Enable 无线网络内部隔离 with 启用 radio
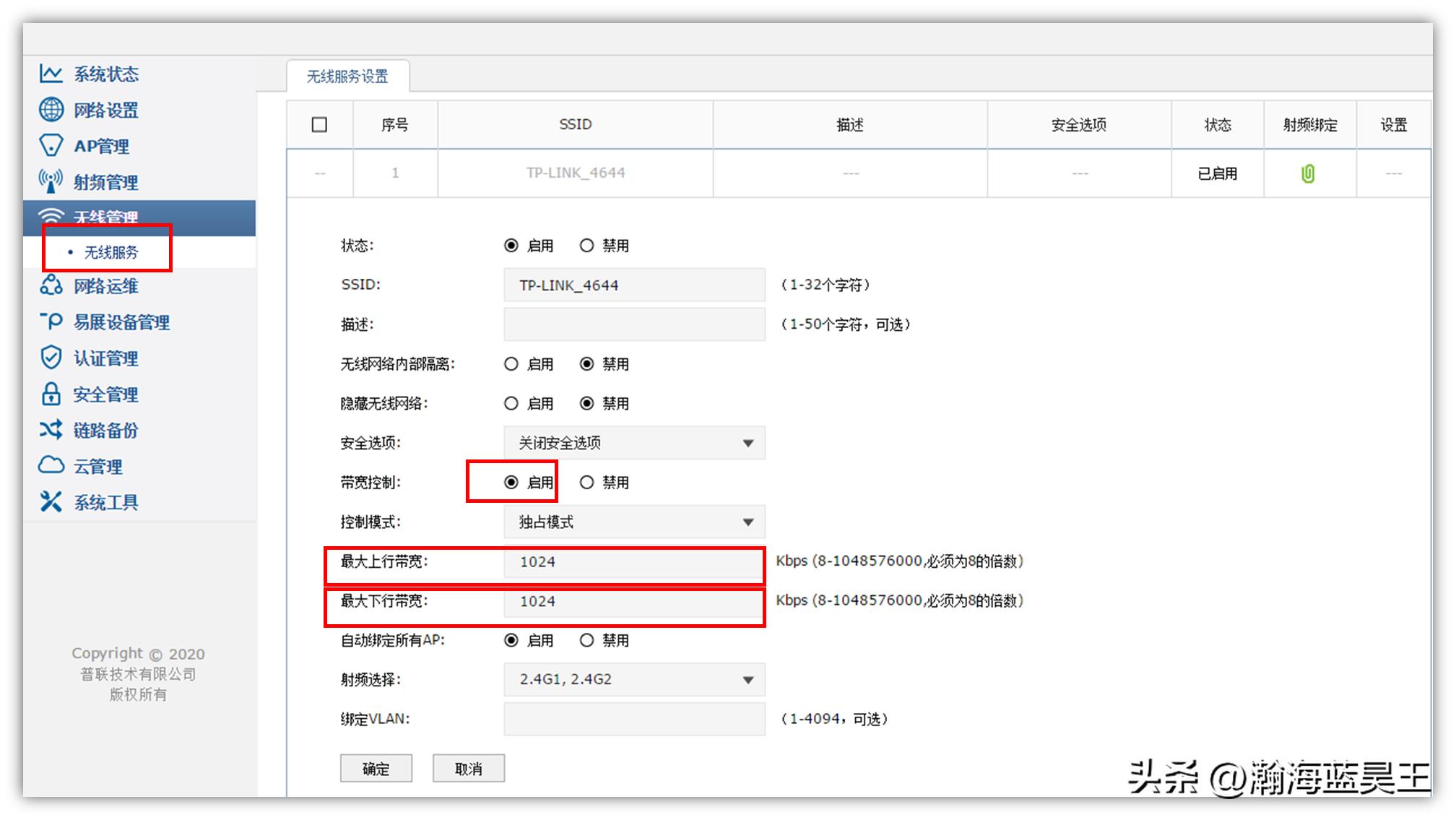 point(511,364)
